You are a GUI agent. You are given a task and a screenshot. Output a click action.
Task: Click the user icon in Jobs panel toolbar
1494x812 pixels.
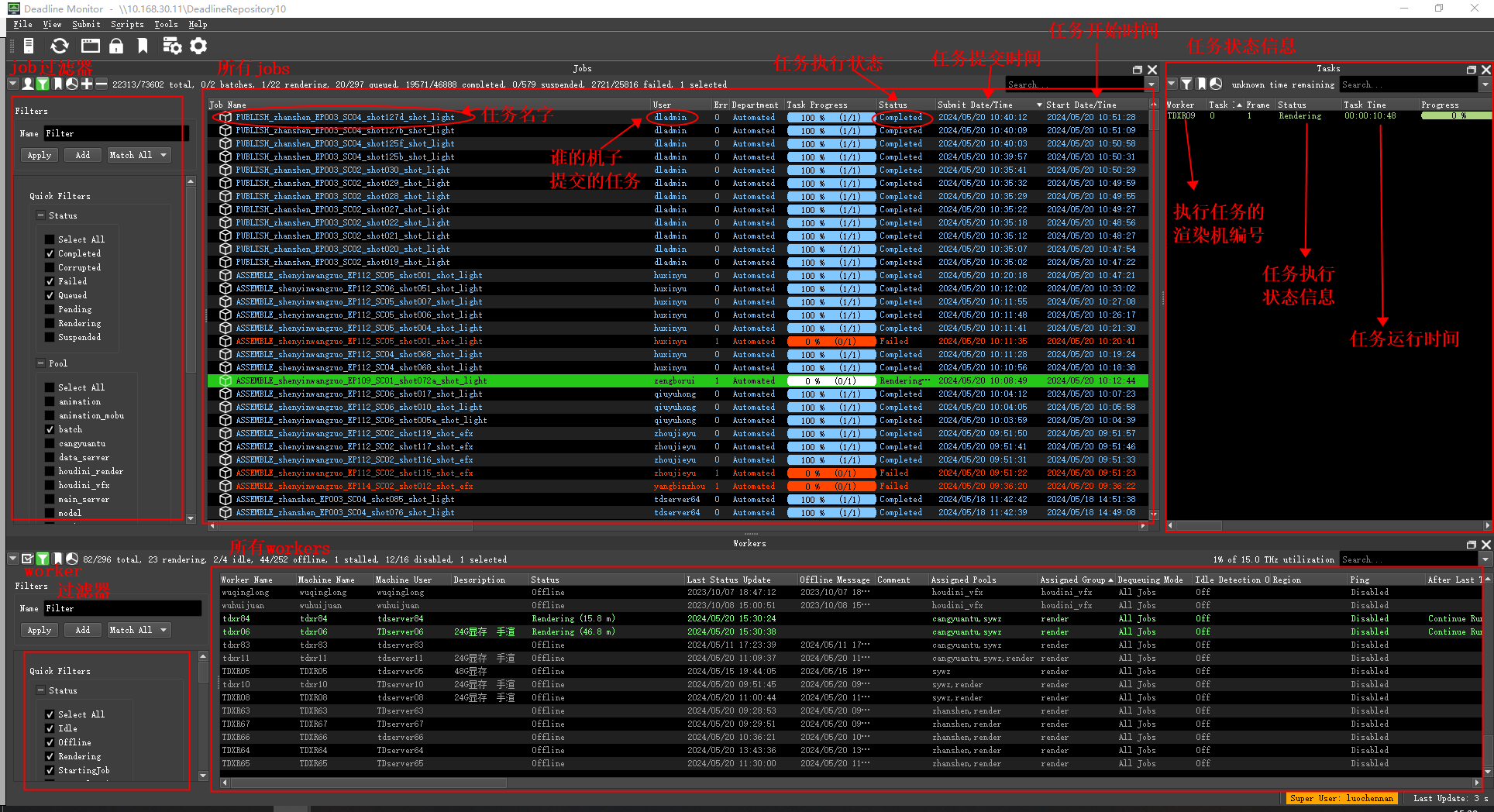[x=28, y=84]
